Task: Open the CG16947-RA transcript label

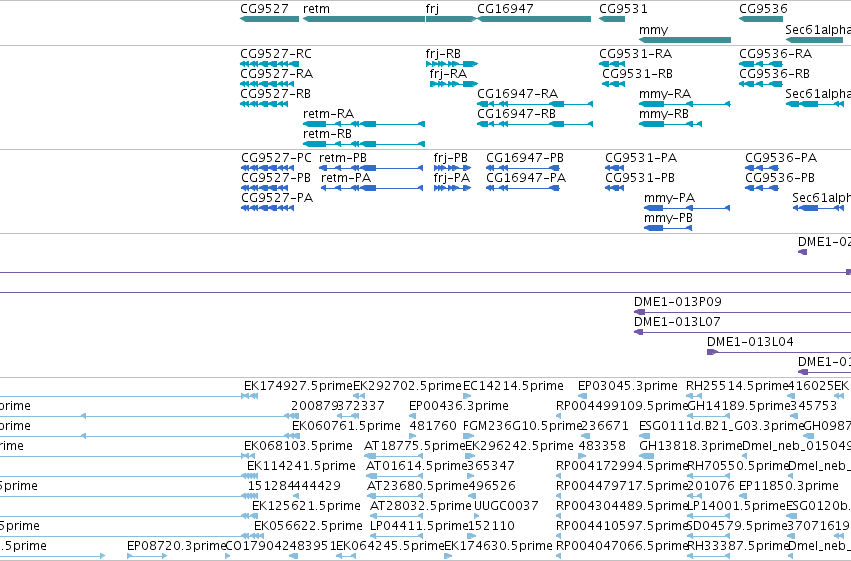Action: [x=518, y=94]
